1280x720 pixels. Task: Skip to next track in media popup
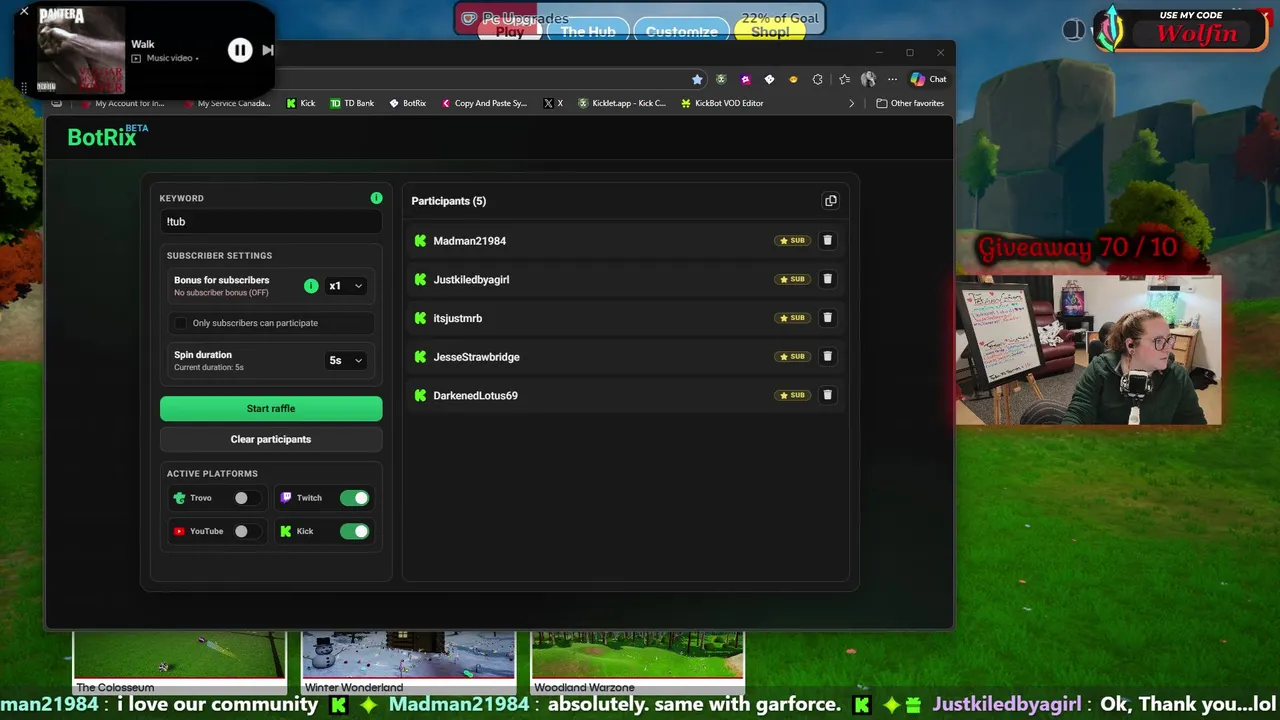click(x=267, y=50)
